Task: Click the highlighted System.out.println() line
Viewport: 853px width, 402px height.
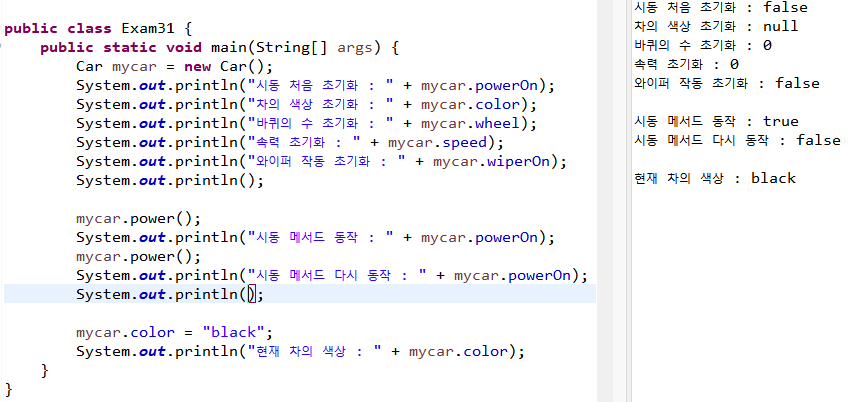Action: pyautogui.click(x=300, y=294)
